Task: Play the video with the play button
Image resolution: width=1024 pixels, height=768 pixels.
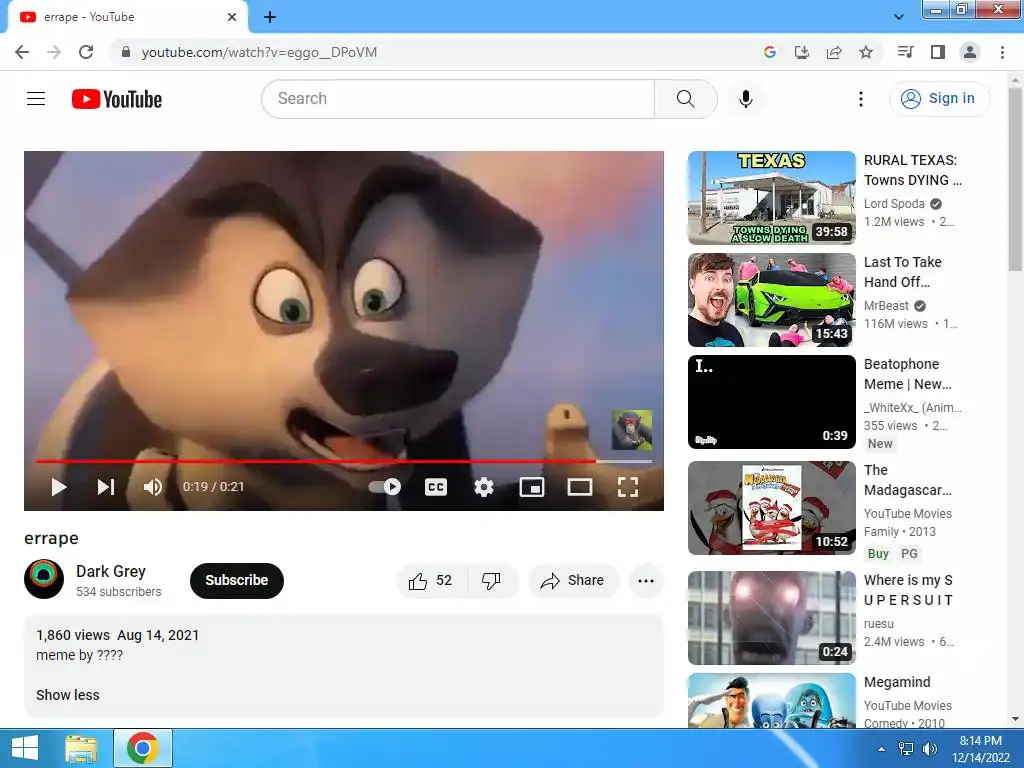Action: pyautogui.click(x=58, y=487)
